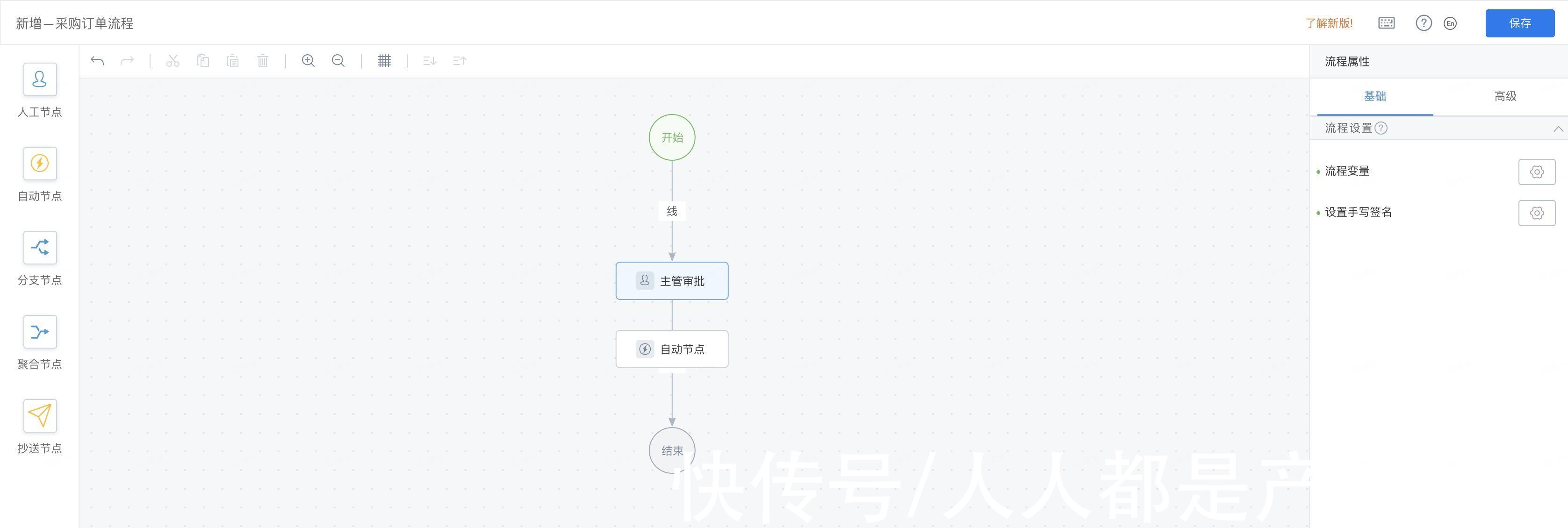Select the 自动节点 (auto node) icon

pyautogui.click(x=40, y=163)
